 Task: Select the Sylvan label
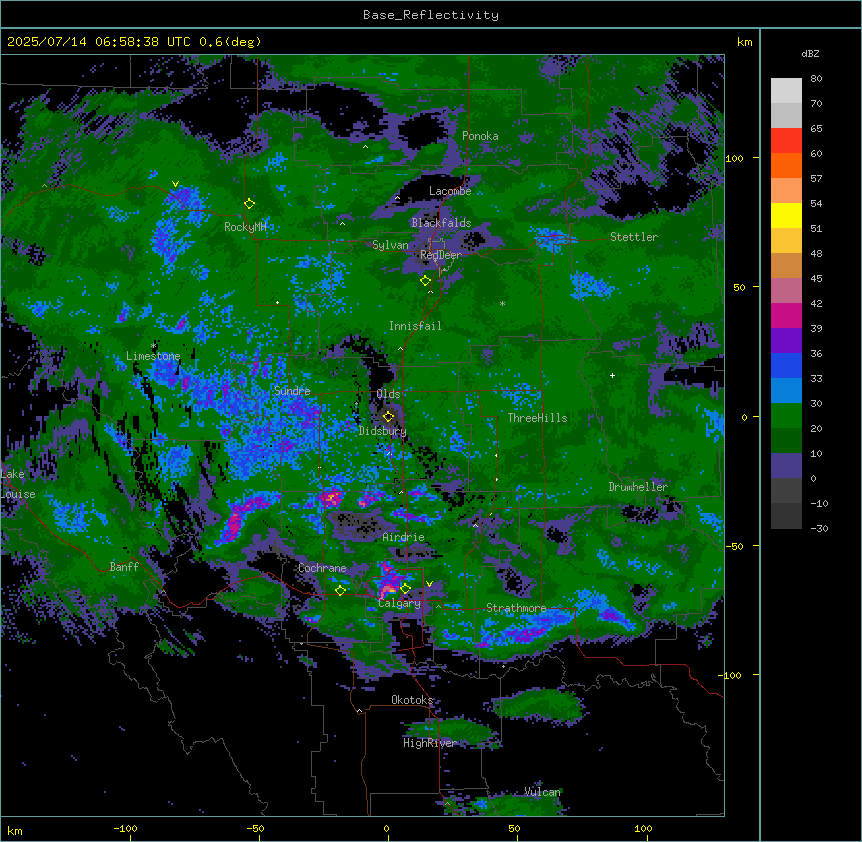click(390, 245)
